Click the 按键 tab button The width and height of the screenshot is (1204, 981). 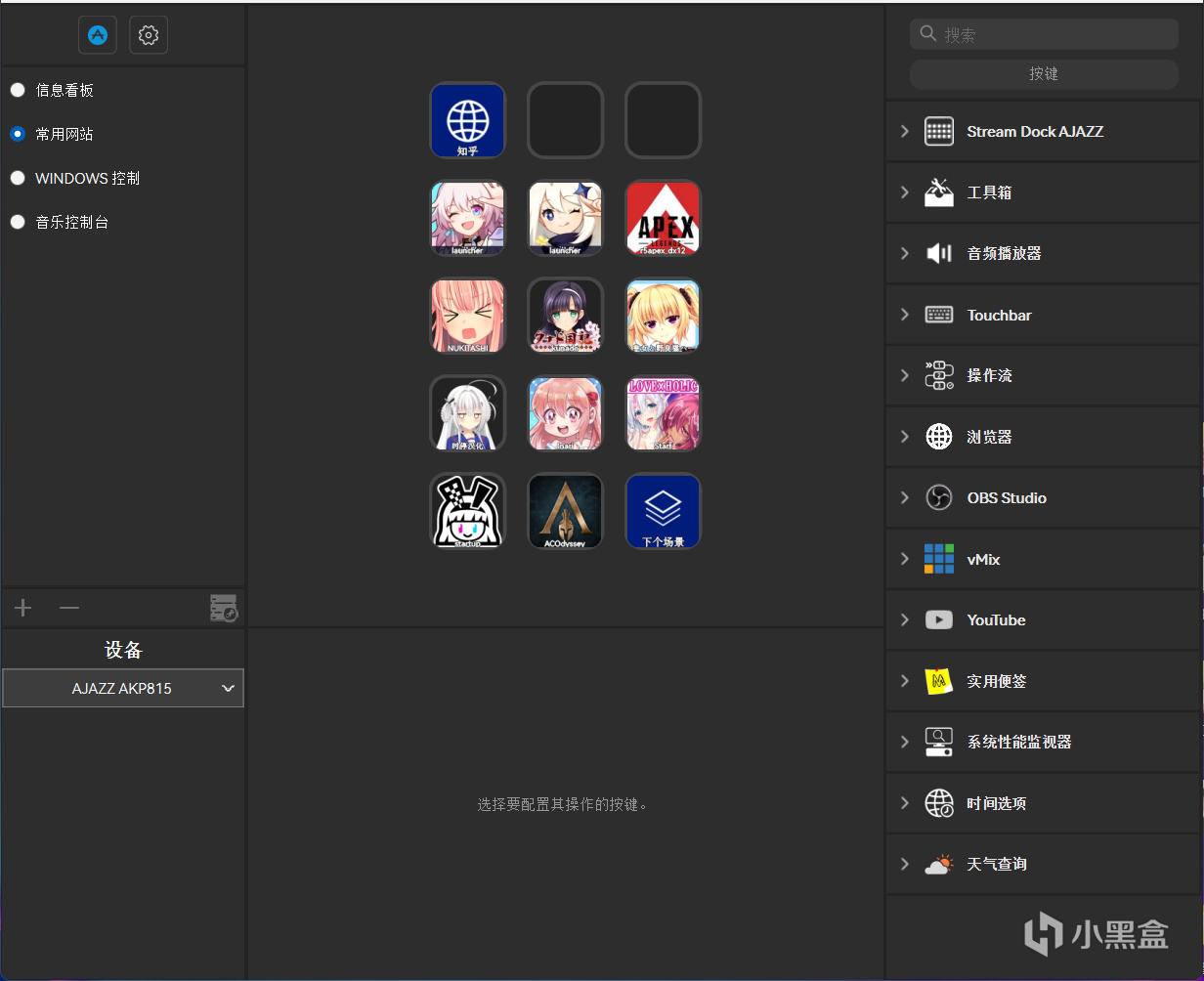1044,74
